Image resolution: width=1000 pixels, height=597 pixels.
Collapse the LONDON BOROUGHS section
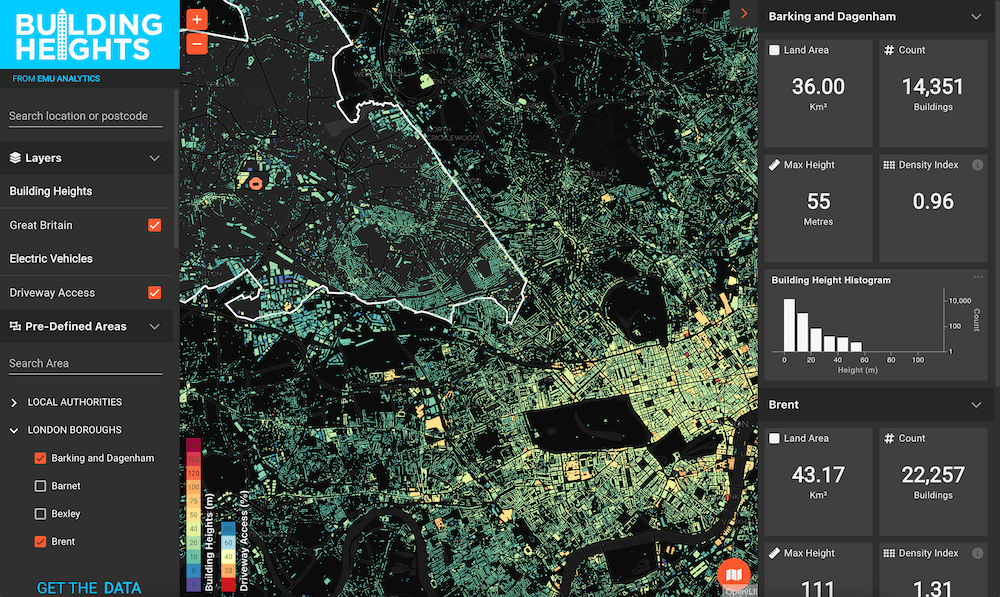(x=14, y=429)
